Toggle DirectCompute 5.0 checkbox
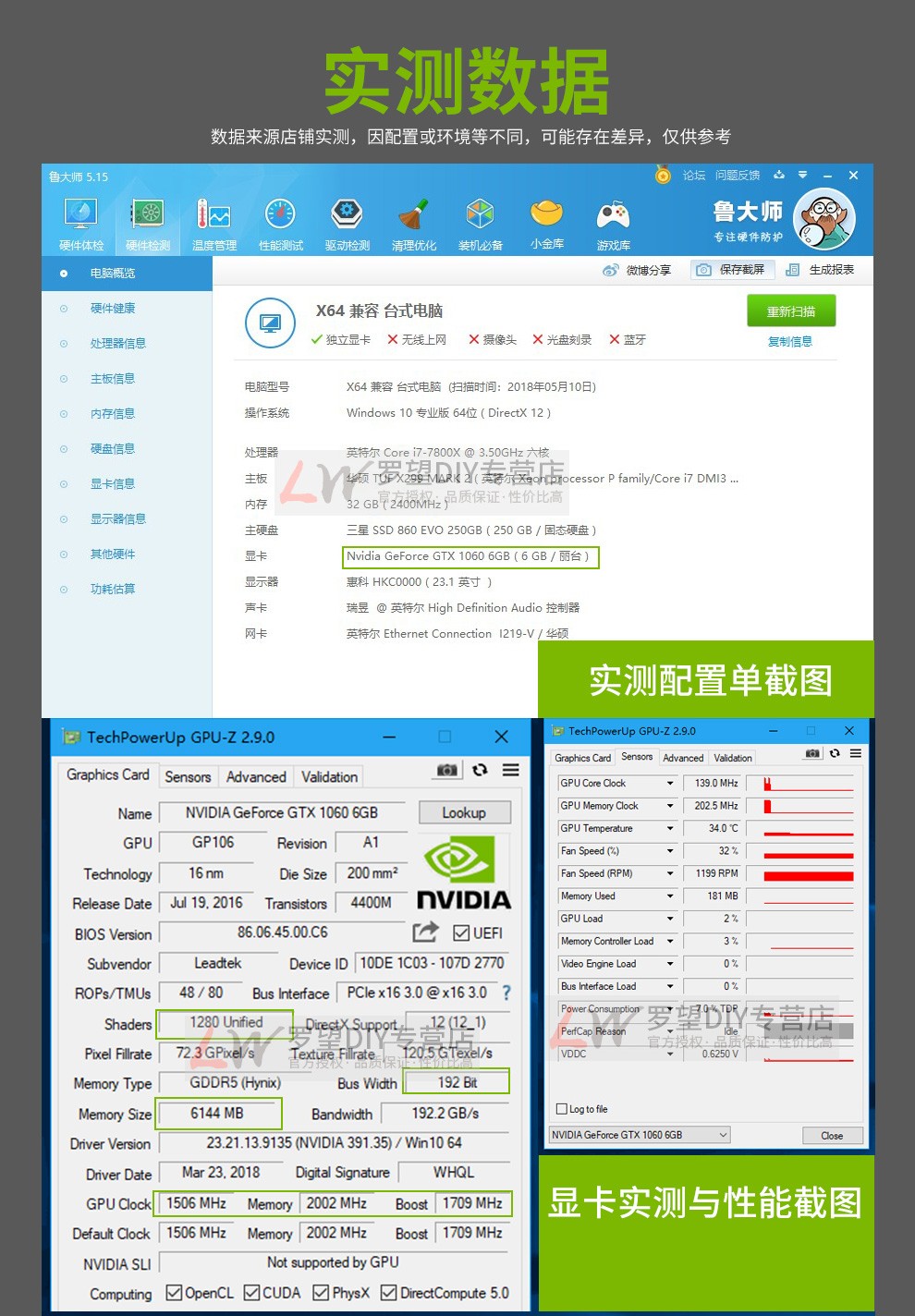Viewport: 915px width, 1316px height. (x=388, y=1293)
